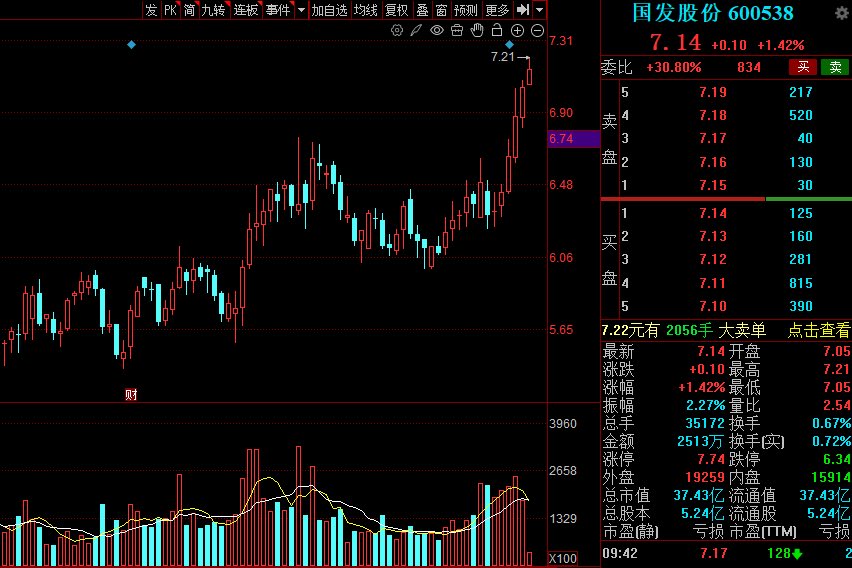The width and height of the screenshot is (852, 568).
Task: Toggle the chart lock icon
Action: click(x=497, y=30)
